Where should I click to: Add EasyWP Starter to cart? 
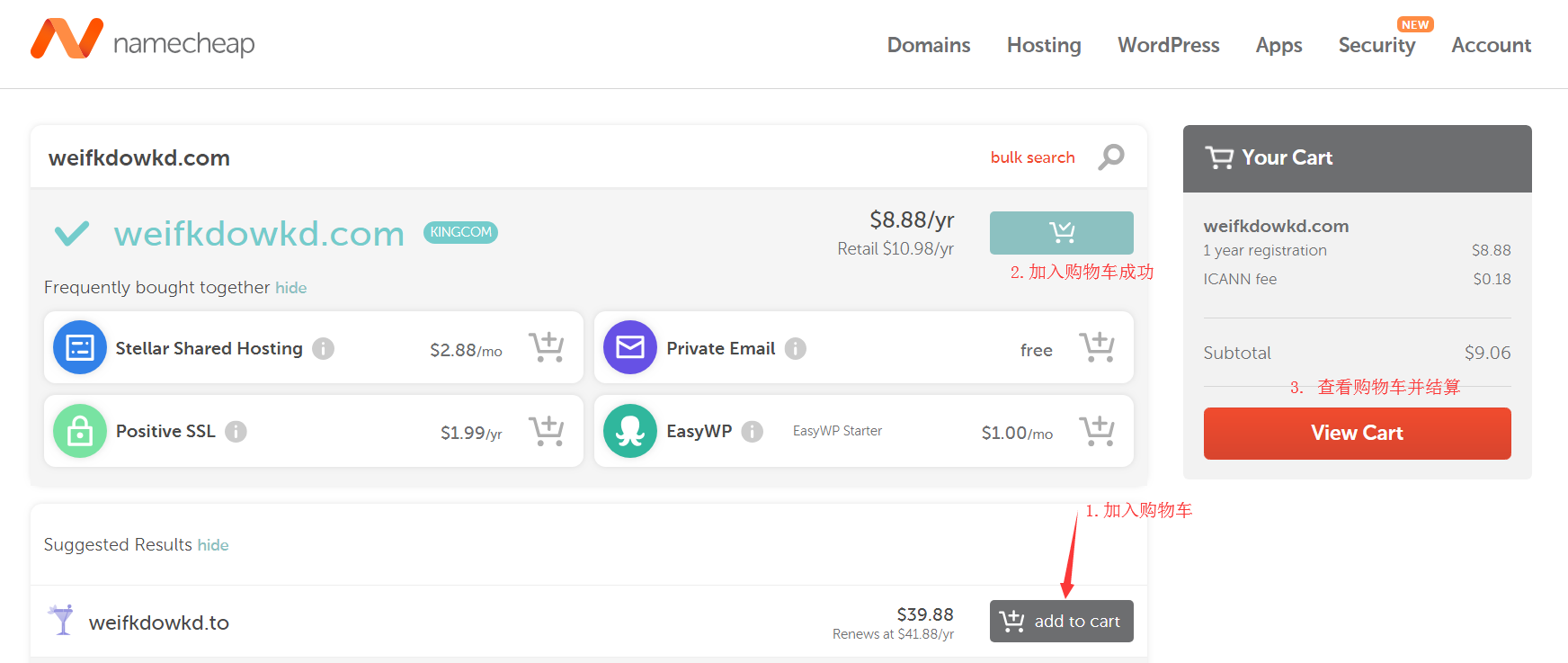1097,431
